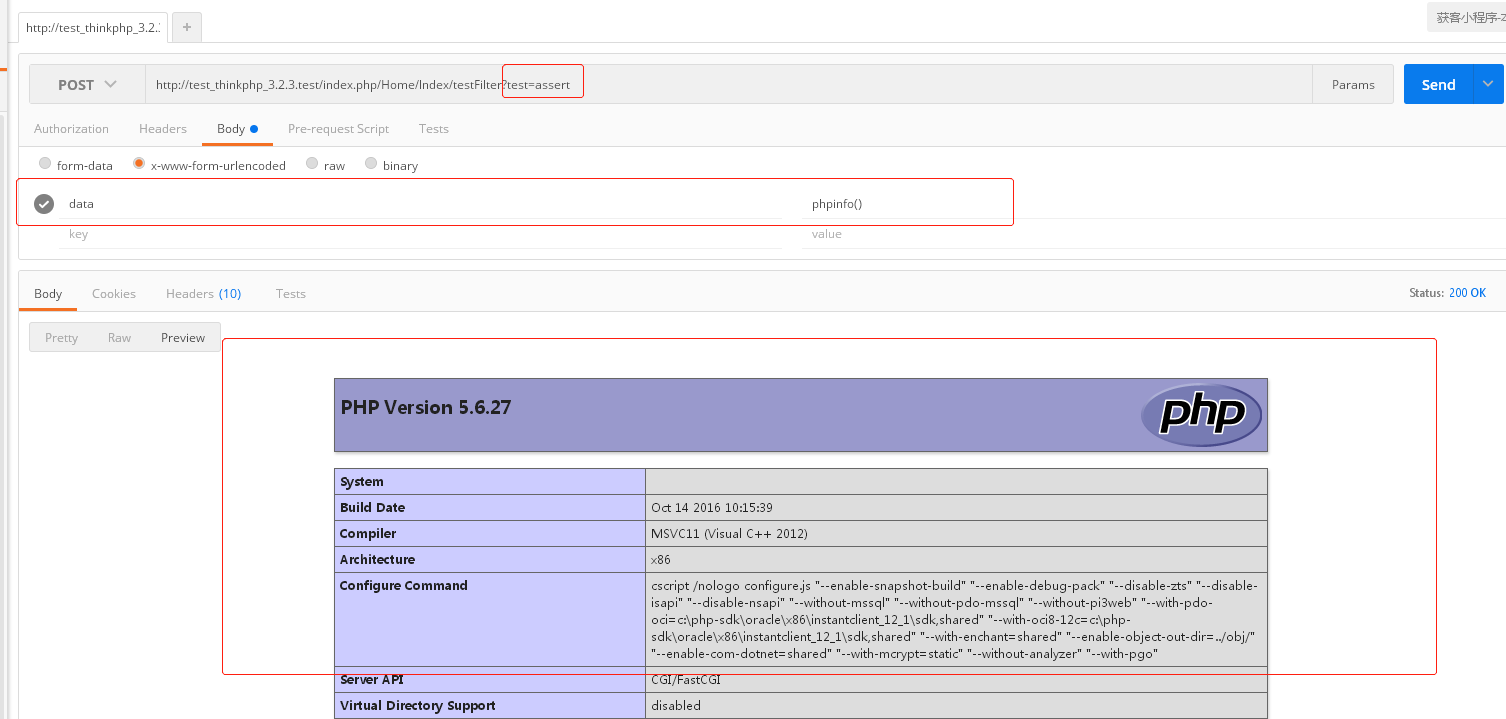Image resolution: width=1506 pixels, height=719 pixels.
Task: Open the request Tests tab
Action: [434, 129]
